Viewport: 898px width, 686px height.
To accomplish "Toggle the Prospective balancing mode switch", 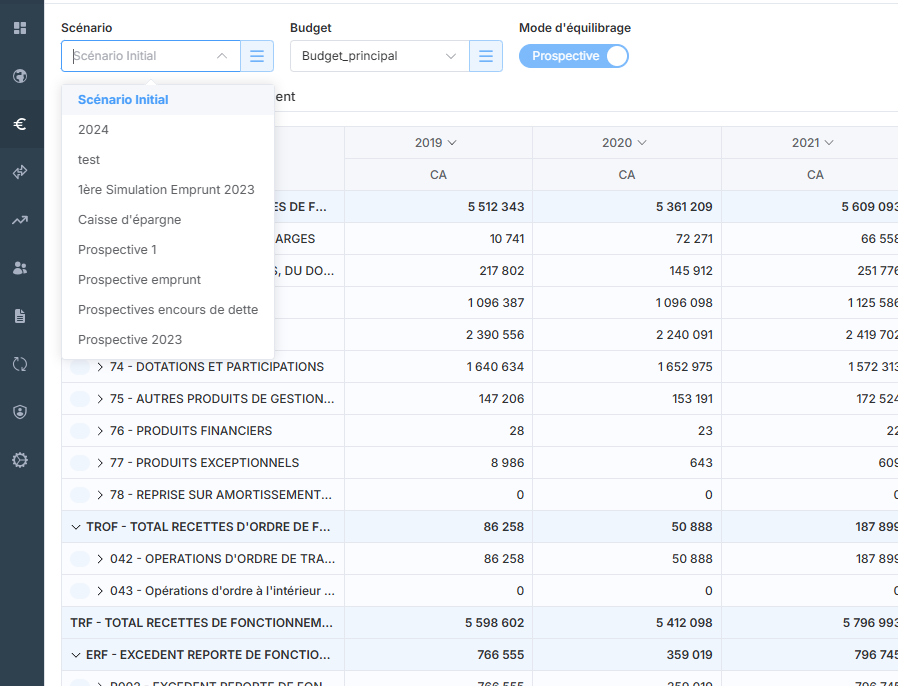I will [574, 56].
